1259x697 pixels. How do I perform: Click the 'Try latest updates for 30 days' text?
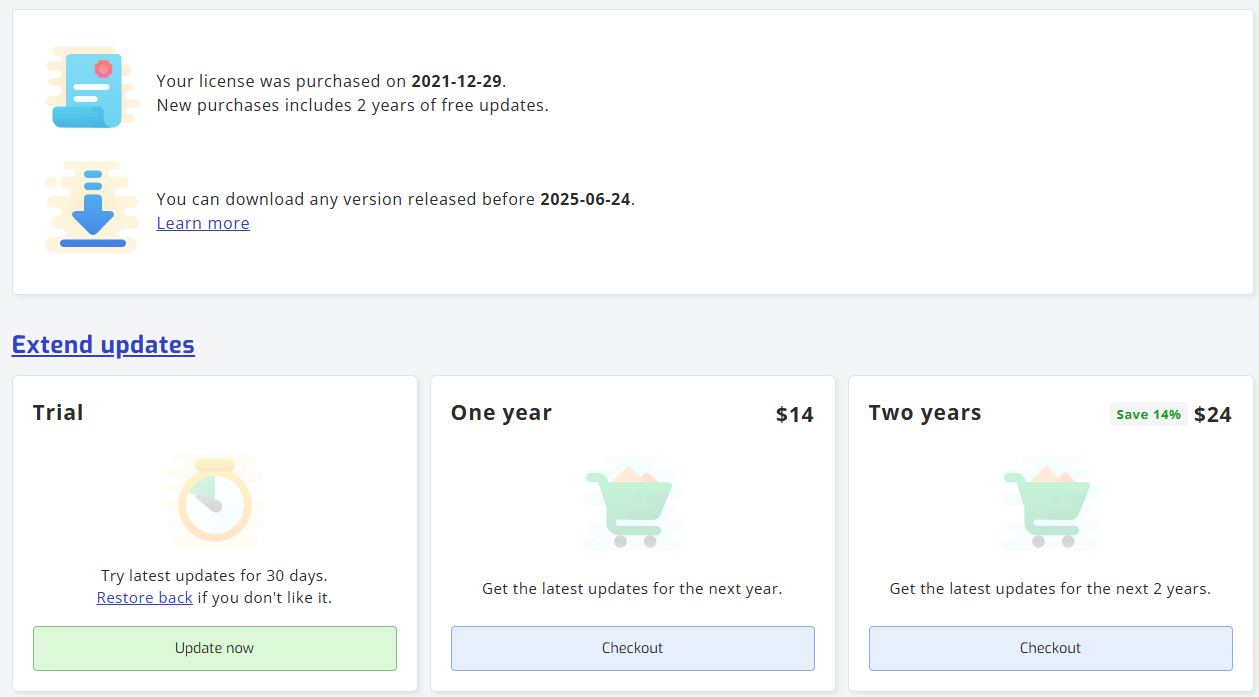[x=214, y=576]
